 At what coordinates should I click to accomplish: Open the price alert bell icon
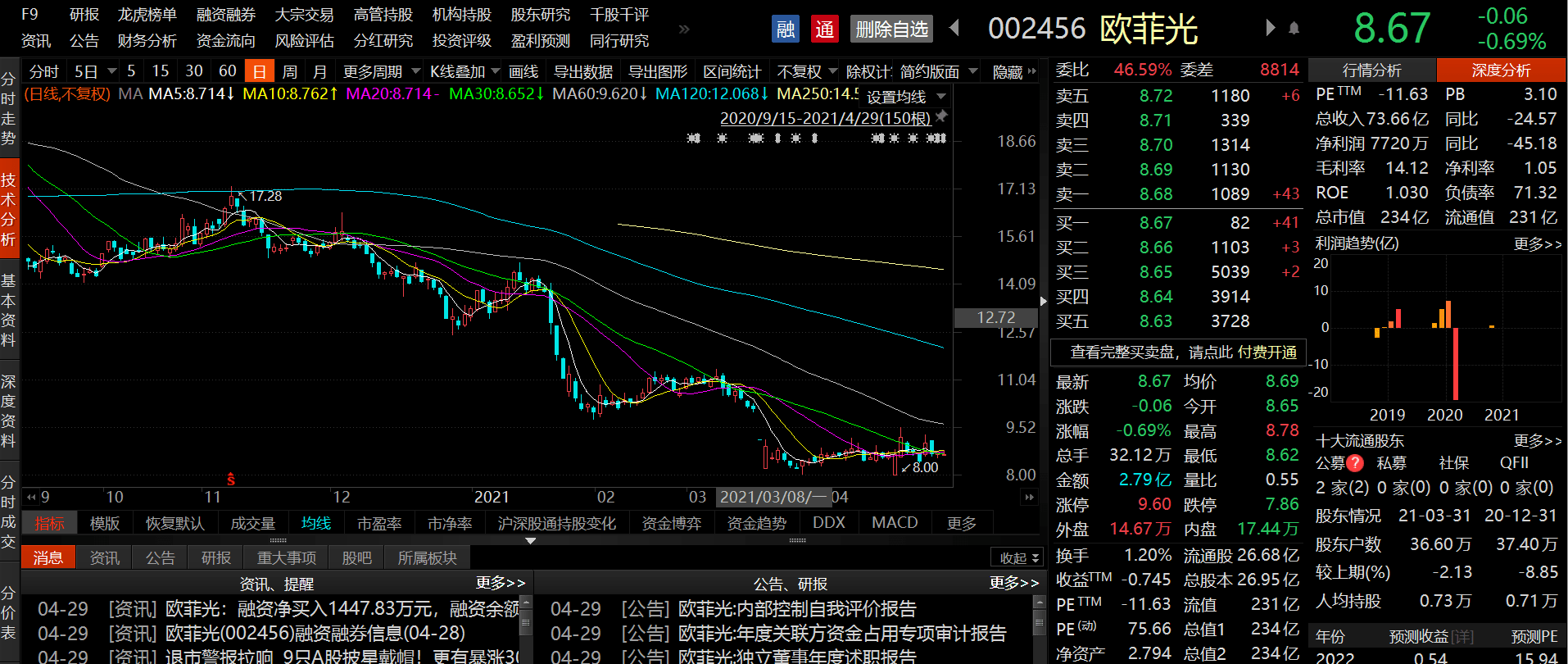[x=1294, y=29]
